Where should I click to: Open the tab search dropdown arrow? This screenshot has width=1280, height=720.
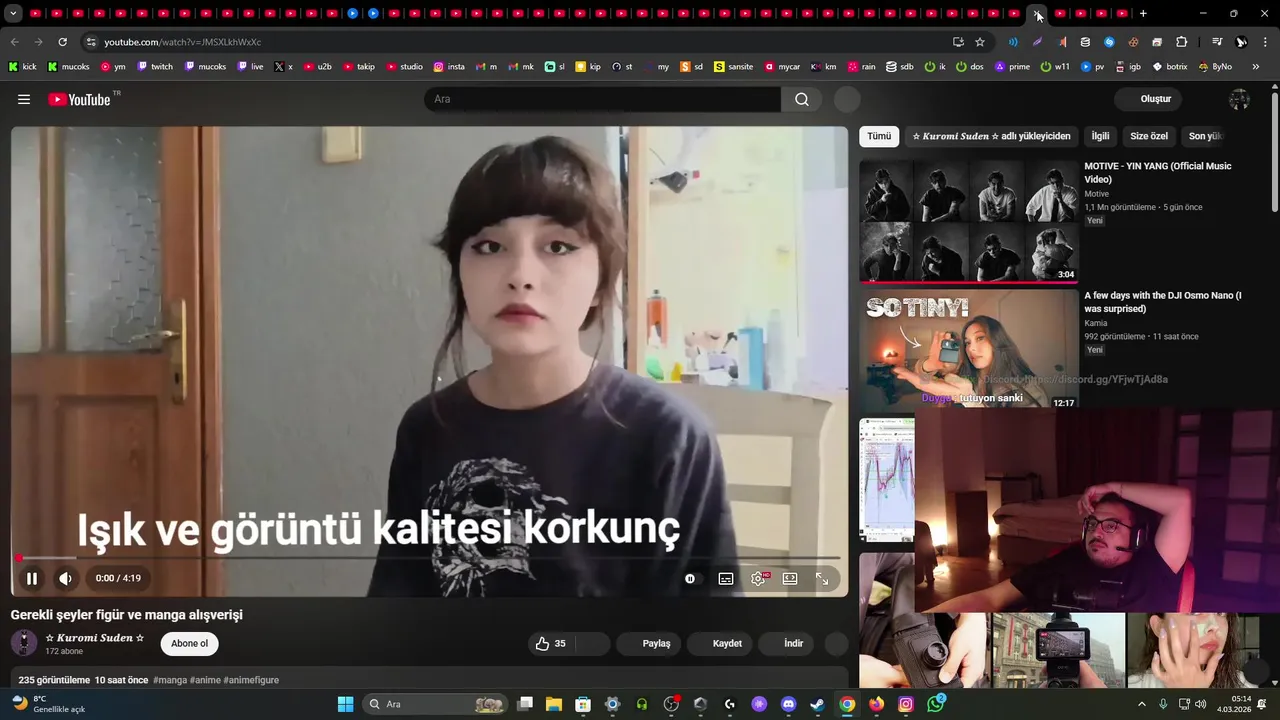(13, 14)
